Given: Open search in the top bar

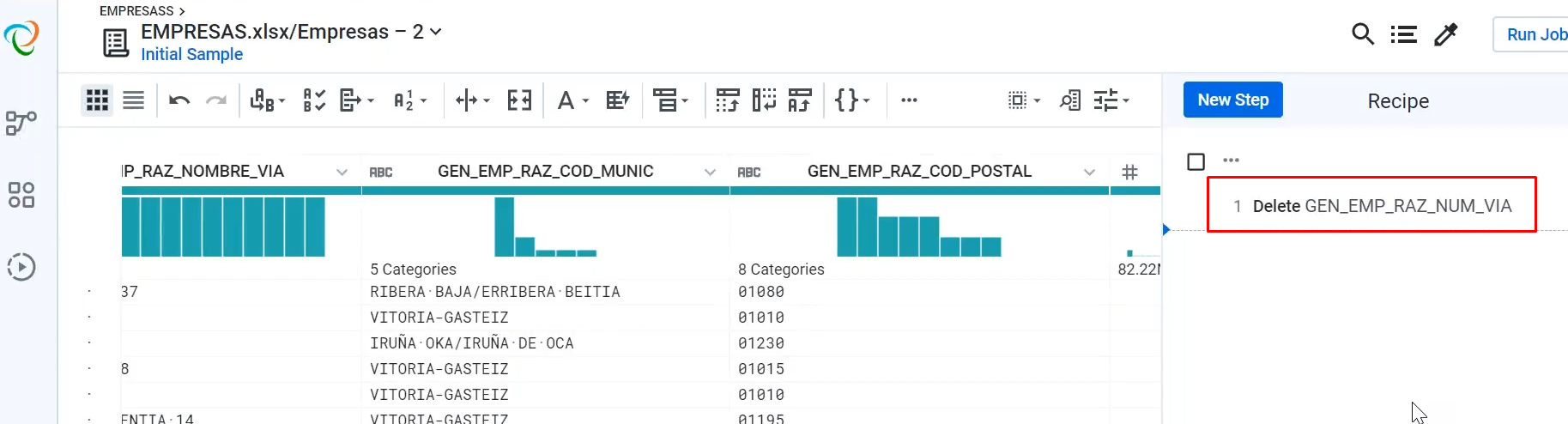Looking at the screenshot, I should 1362,34.
